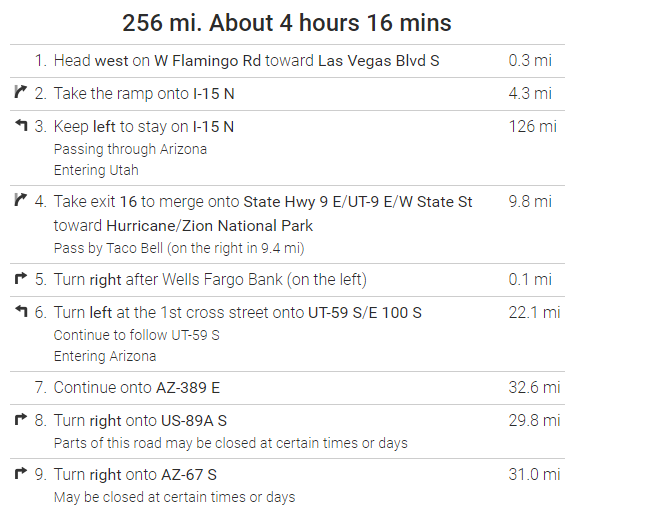This screenshot has width=648, height=512.
Task: Click the road closure warning under US-89A S
Action: click(231, 443)
